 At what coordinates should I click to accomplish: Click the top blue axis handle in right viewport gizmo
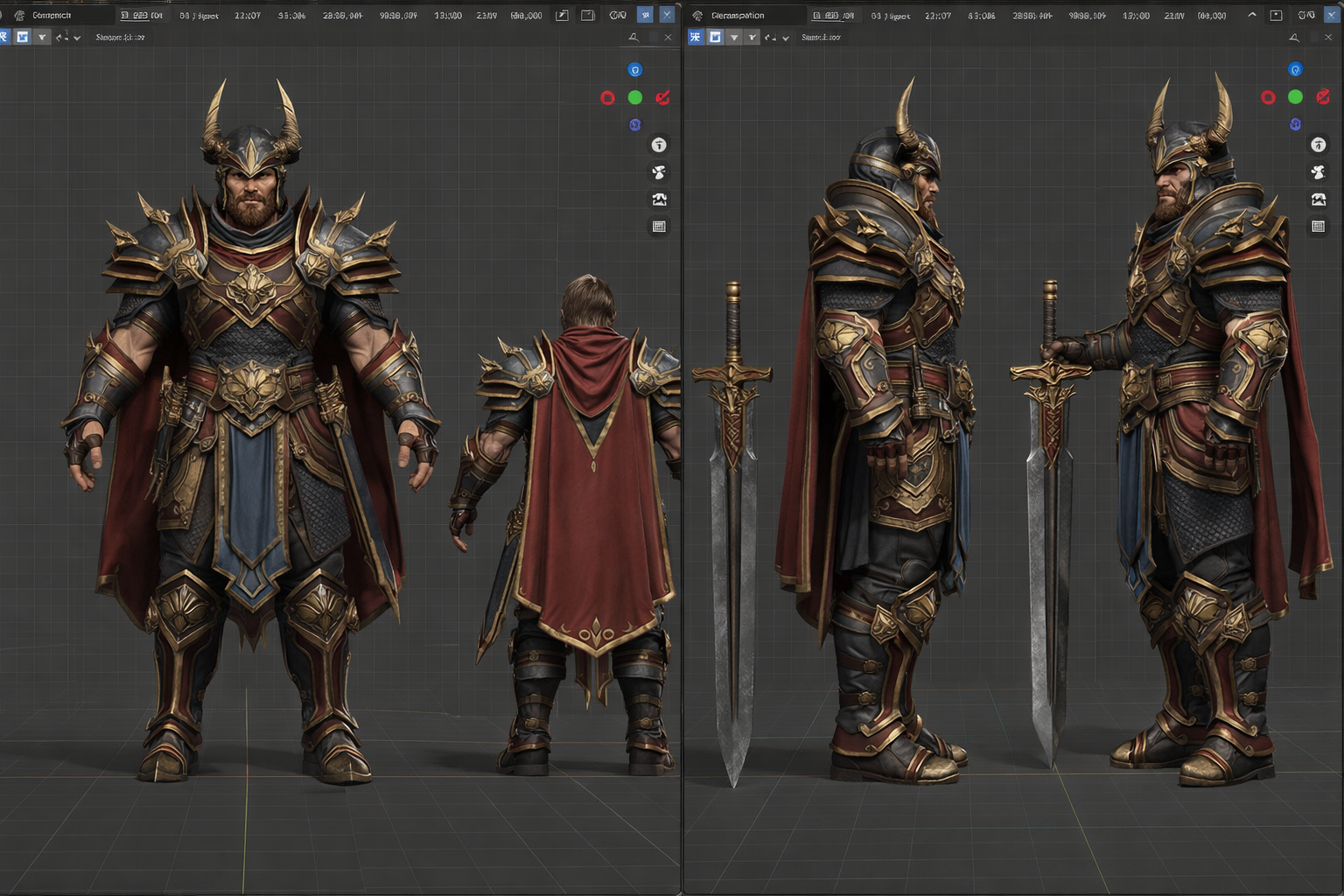1295,70
